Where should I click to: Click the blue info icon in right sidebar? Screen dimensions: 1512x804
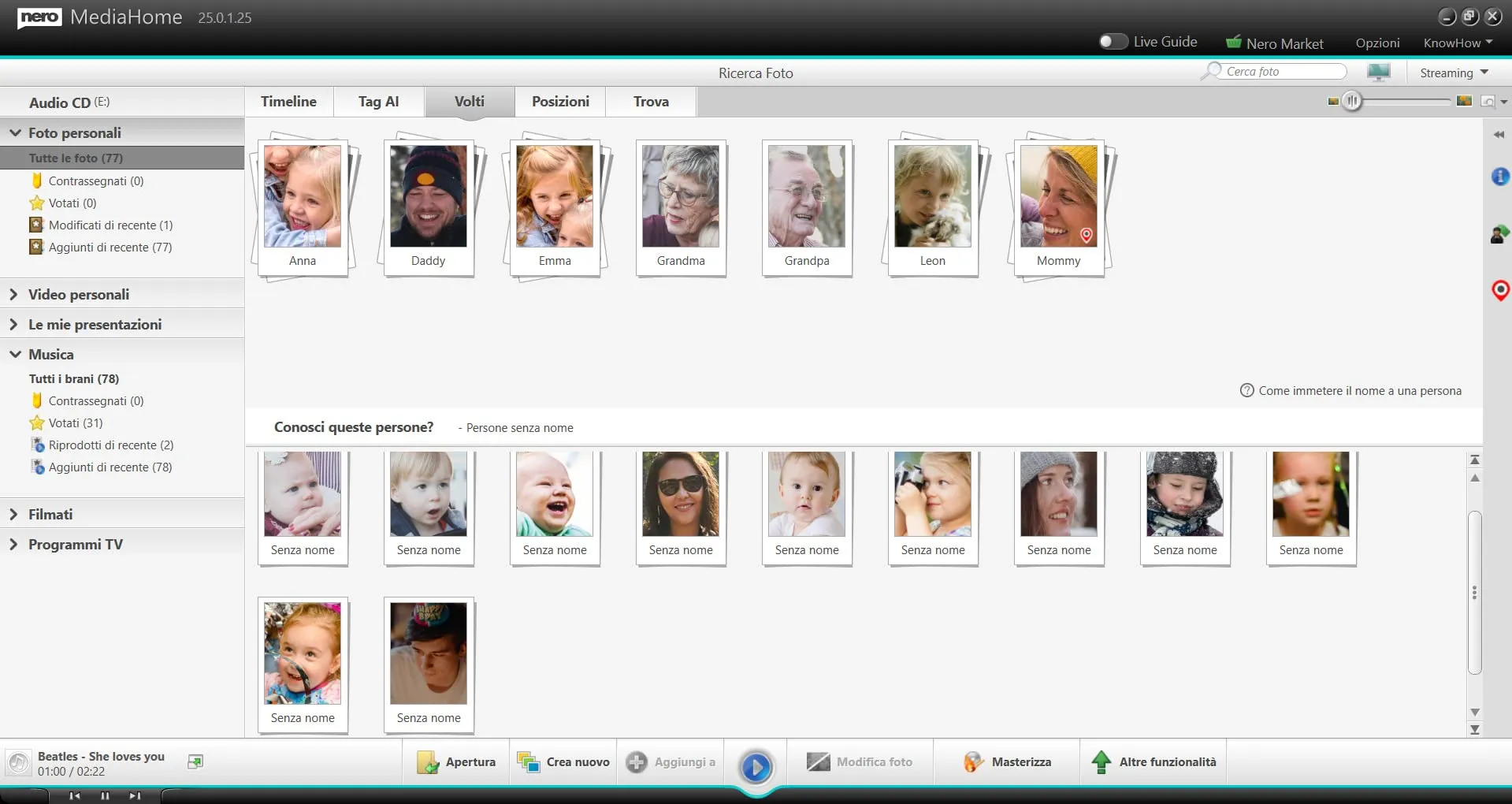point(1500,177)
